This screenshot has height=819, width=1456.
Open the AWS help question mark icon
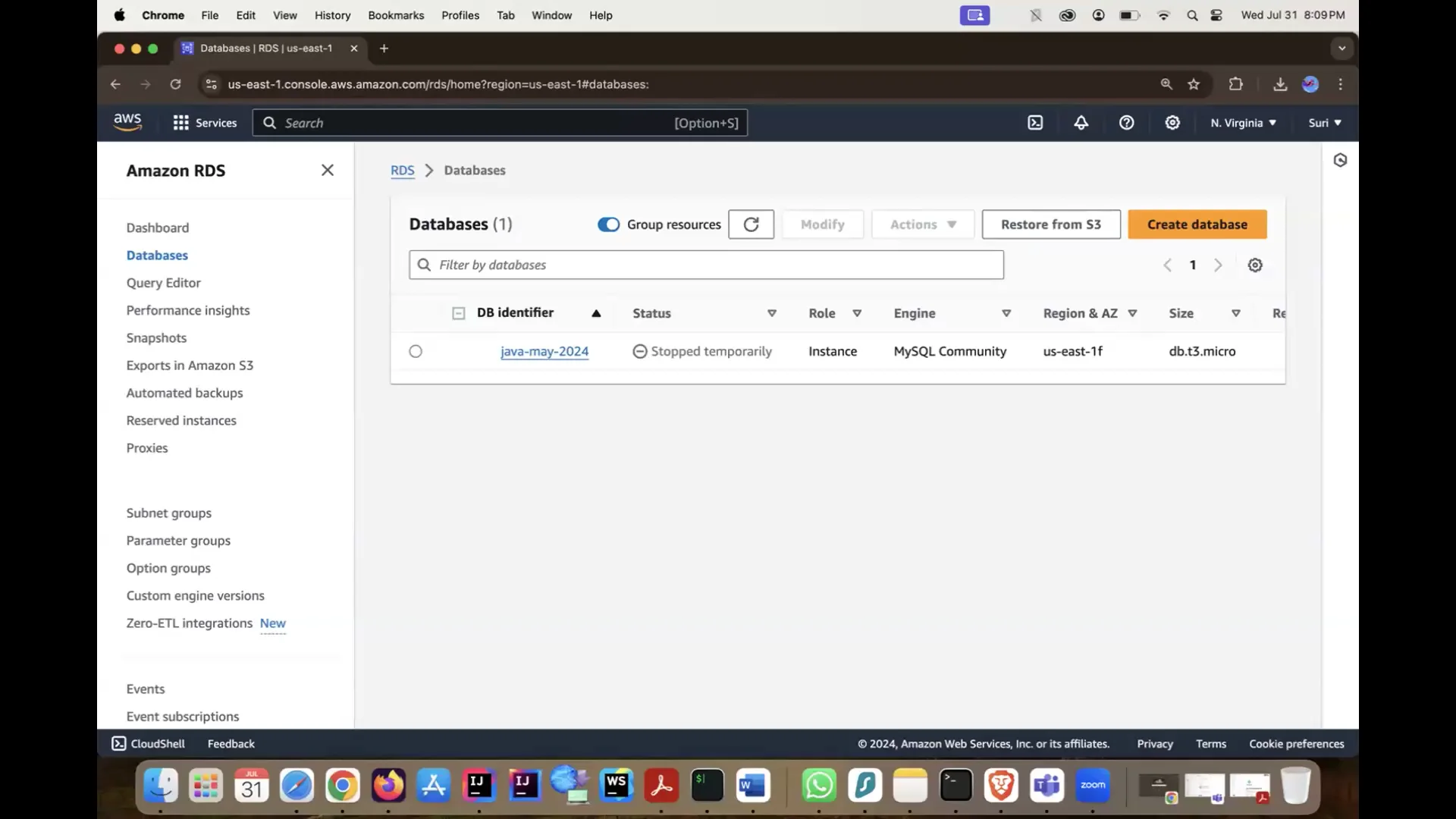click(1126, 122)
